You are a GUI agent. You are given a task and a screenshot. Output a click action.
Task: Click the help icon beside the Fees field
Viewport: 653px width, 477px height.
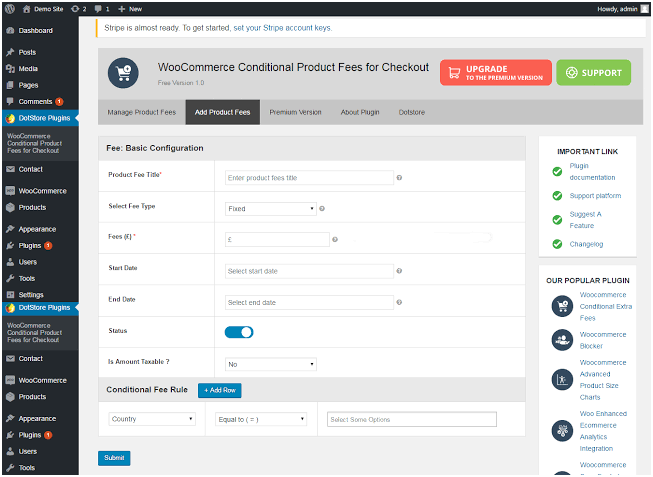pyautogui.click(x=335, y=240)
